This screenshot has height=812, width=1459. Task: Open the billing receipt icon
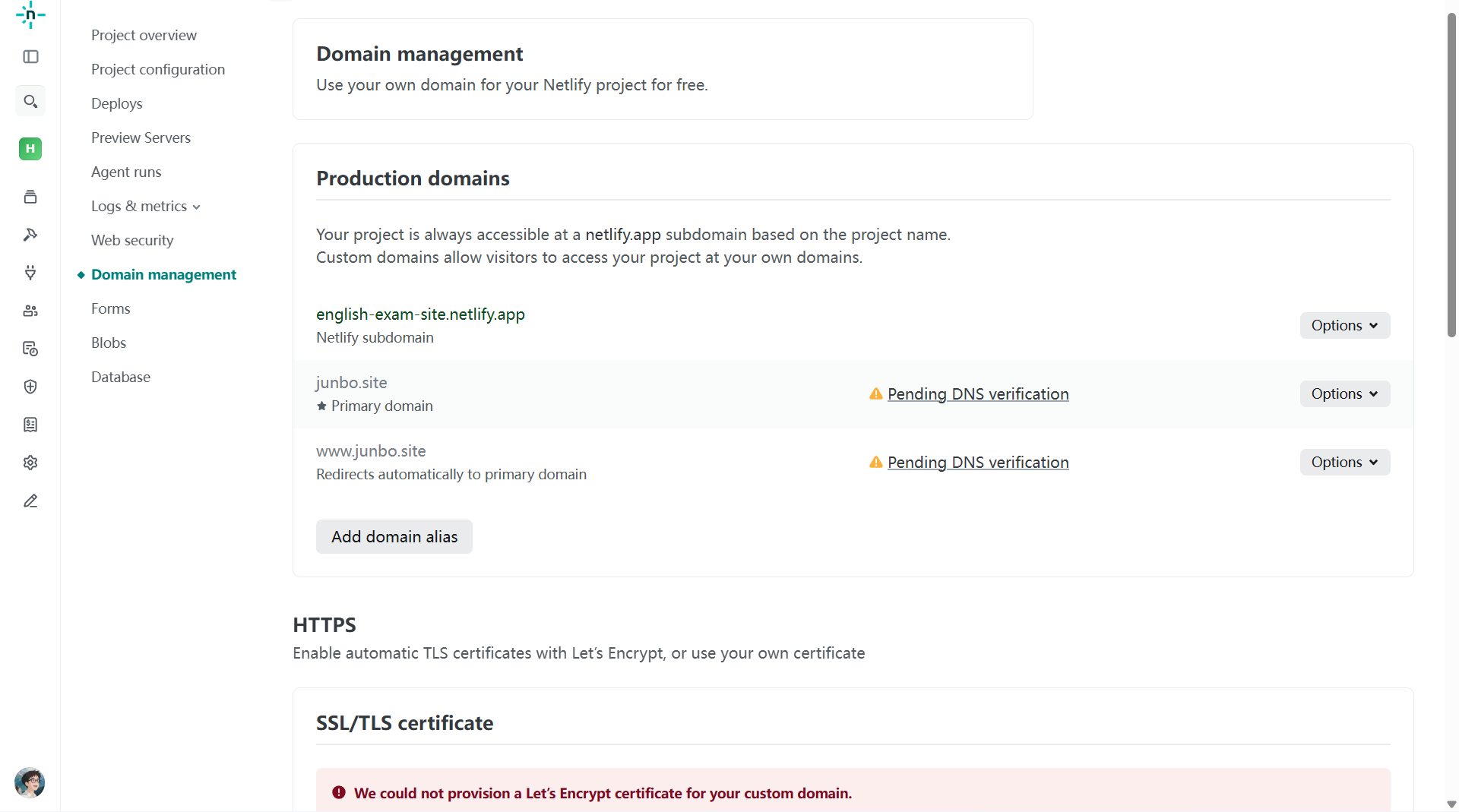[x=30, y=425]
